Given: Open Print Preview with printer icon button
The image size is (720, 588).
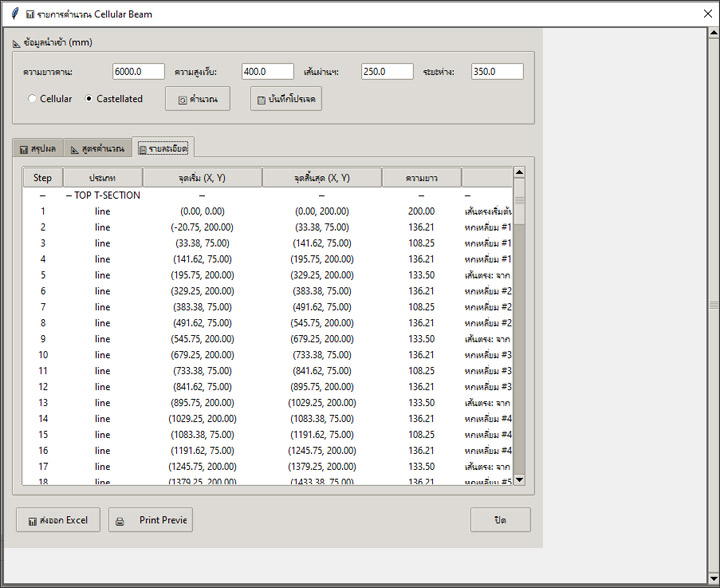Looking at the screenshot, I should point(150,520).
